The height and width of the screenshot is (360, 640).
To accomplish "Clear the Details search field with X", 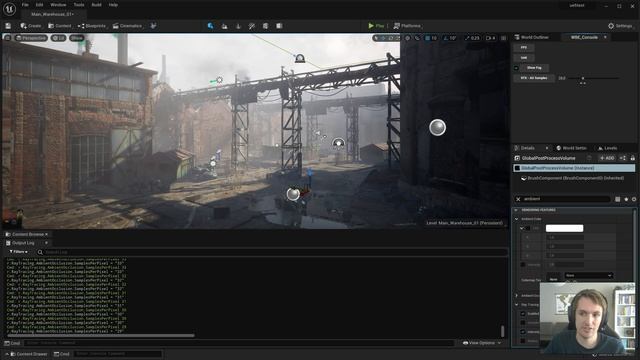I will [x=518, y=199].
